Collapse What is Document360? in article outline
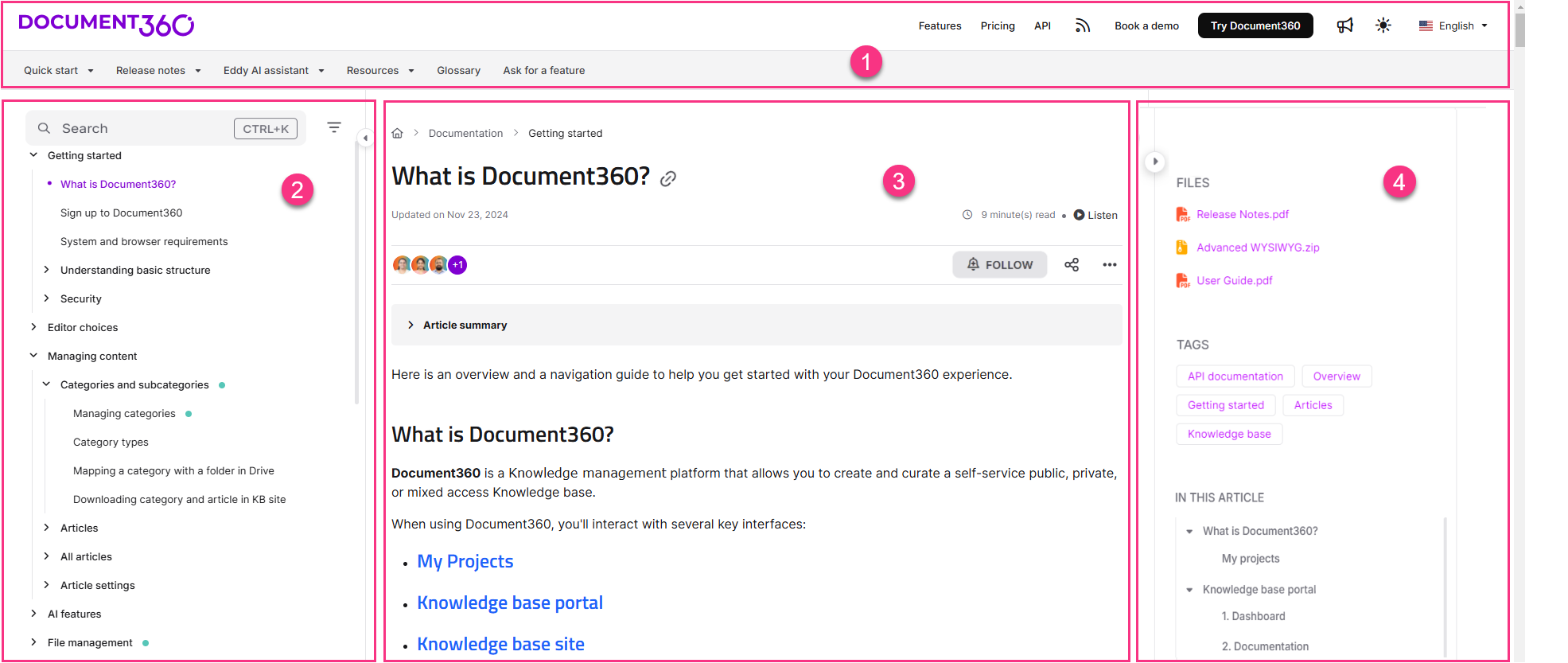 coord(1189,531)
